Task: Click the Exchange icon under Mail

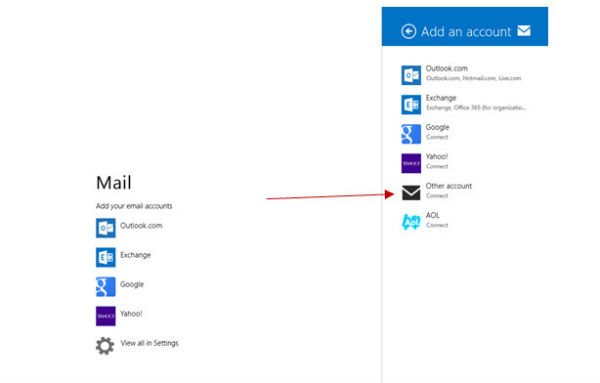Action: (x=106, y=257)
